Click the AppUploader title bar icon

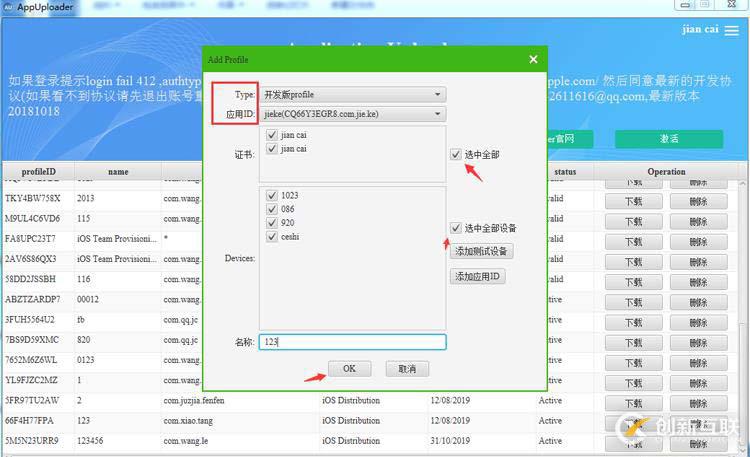(8, 7)
